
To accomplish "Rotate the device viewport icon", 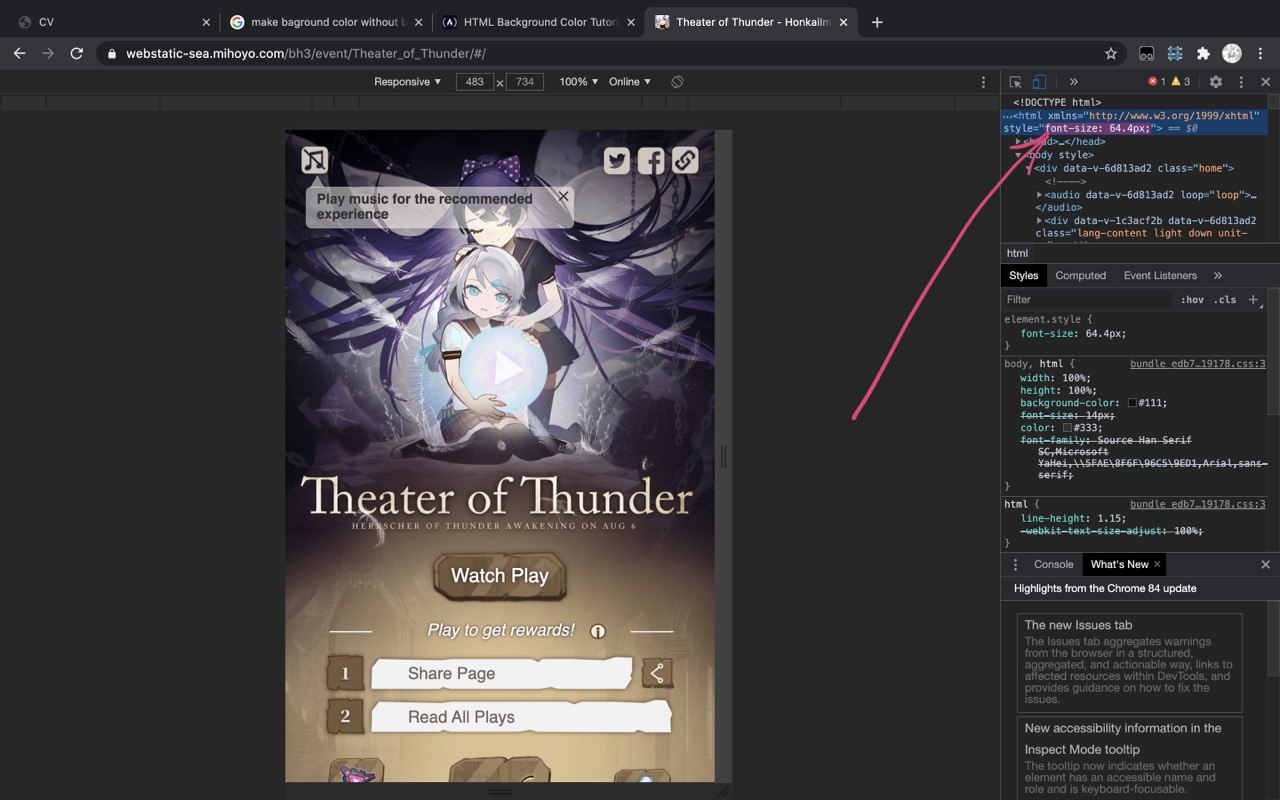I will coord(677,82).
